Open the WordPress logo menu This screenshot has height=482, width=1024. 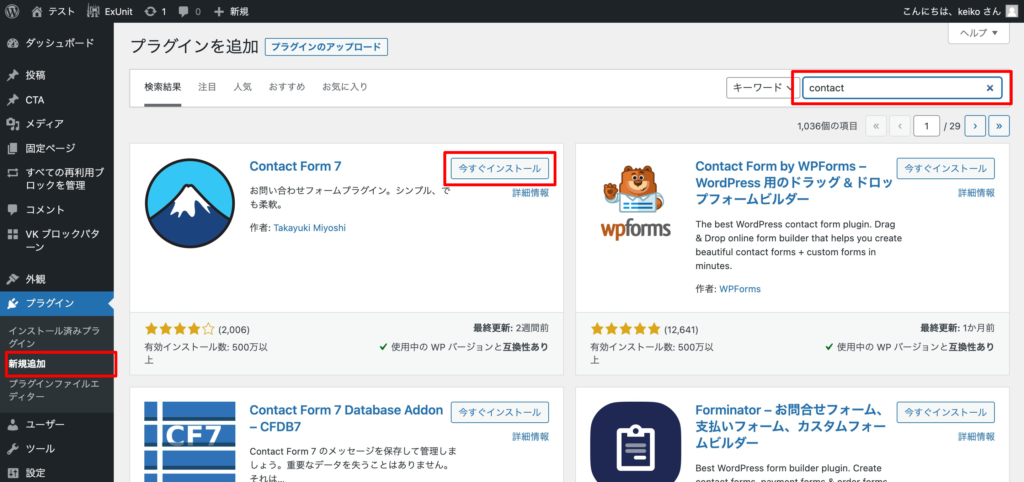tap(12, 11)
